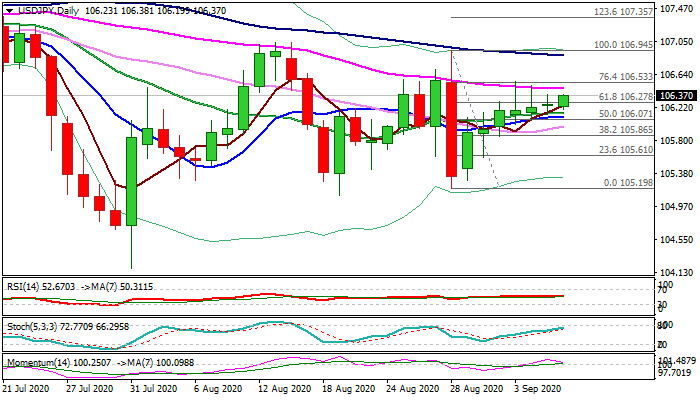Select the Fibonacci label 0.0 105.198
Screen dimensions: 700x400
[x=628, y=183]
